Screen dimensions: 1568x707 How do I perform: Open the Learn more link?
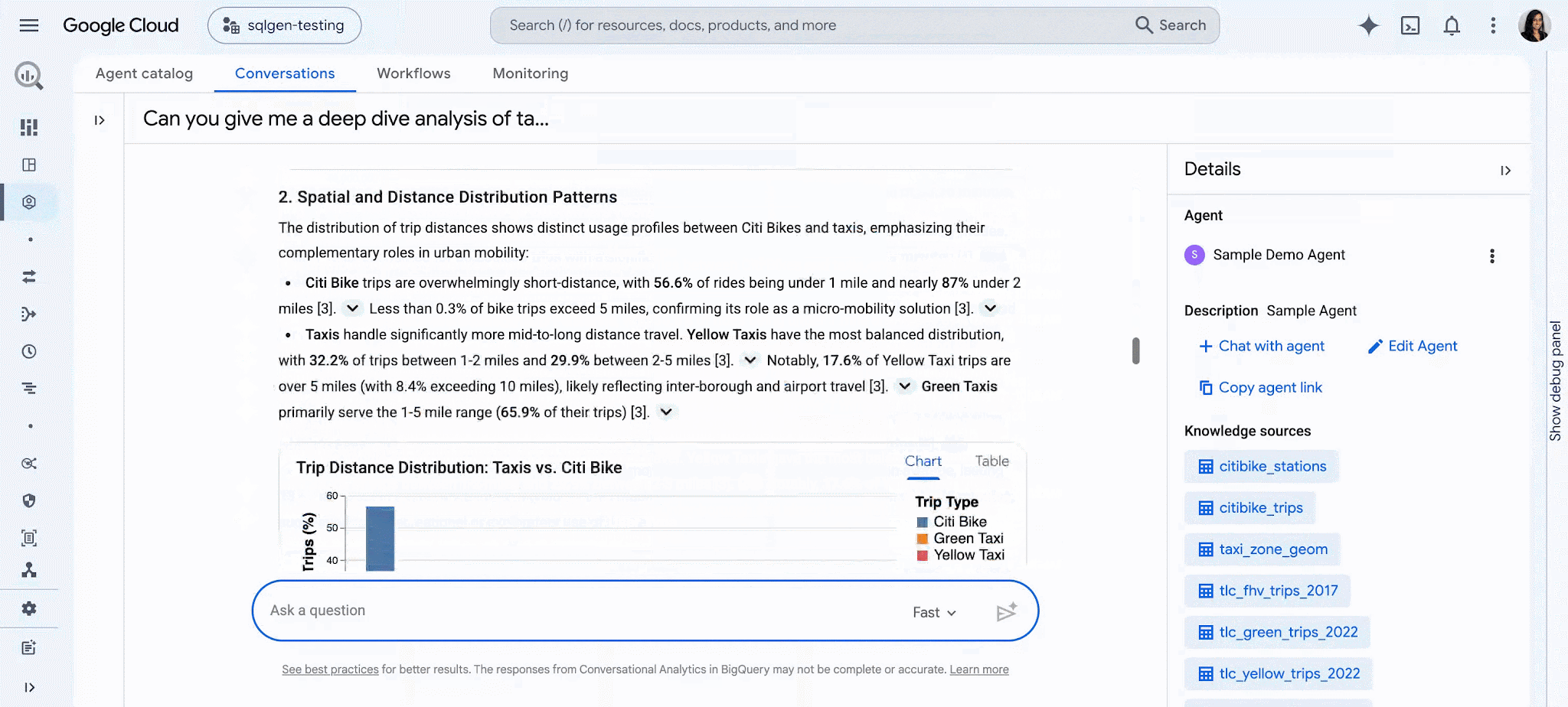click(x=979, y=670)
